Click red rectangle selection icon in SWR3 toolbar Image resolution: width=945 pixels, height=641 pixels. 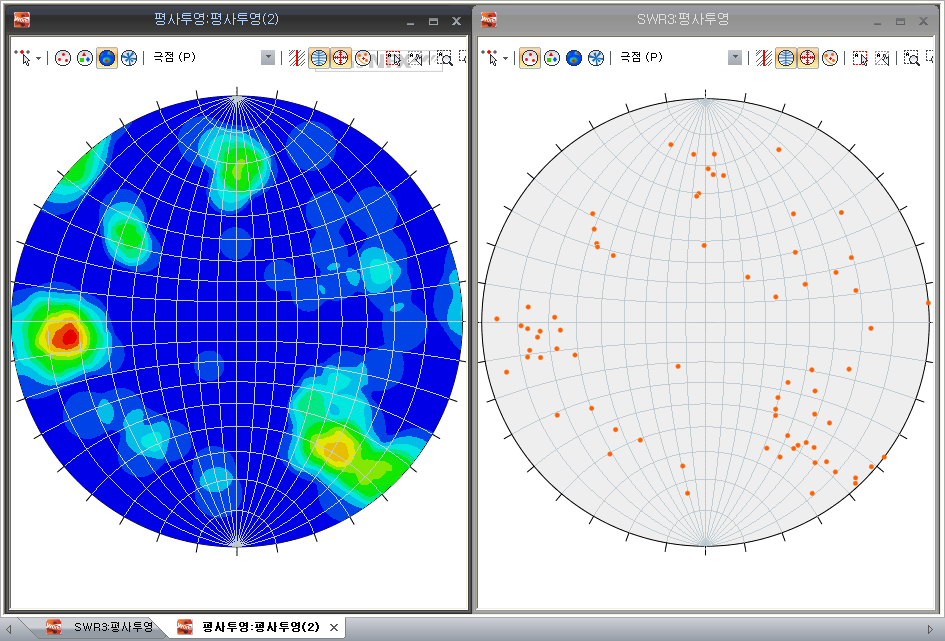[x=859, y=58]
